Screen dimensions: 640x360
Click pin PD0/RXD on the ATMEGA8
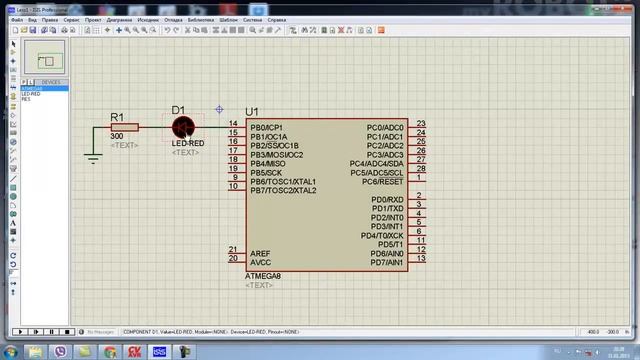(x=387, y=200)
